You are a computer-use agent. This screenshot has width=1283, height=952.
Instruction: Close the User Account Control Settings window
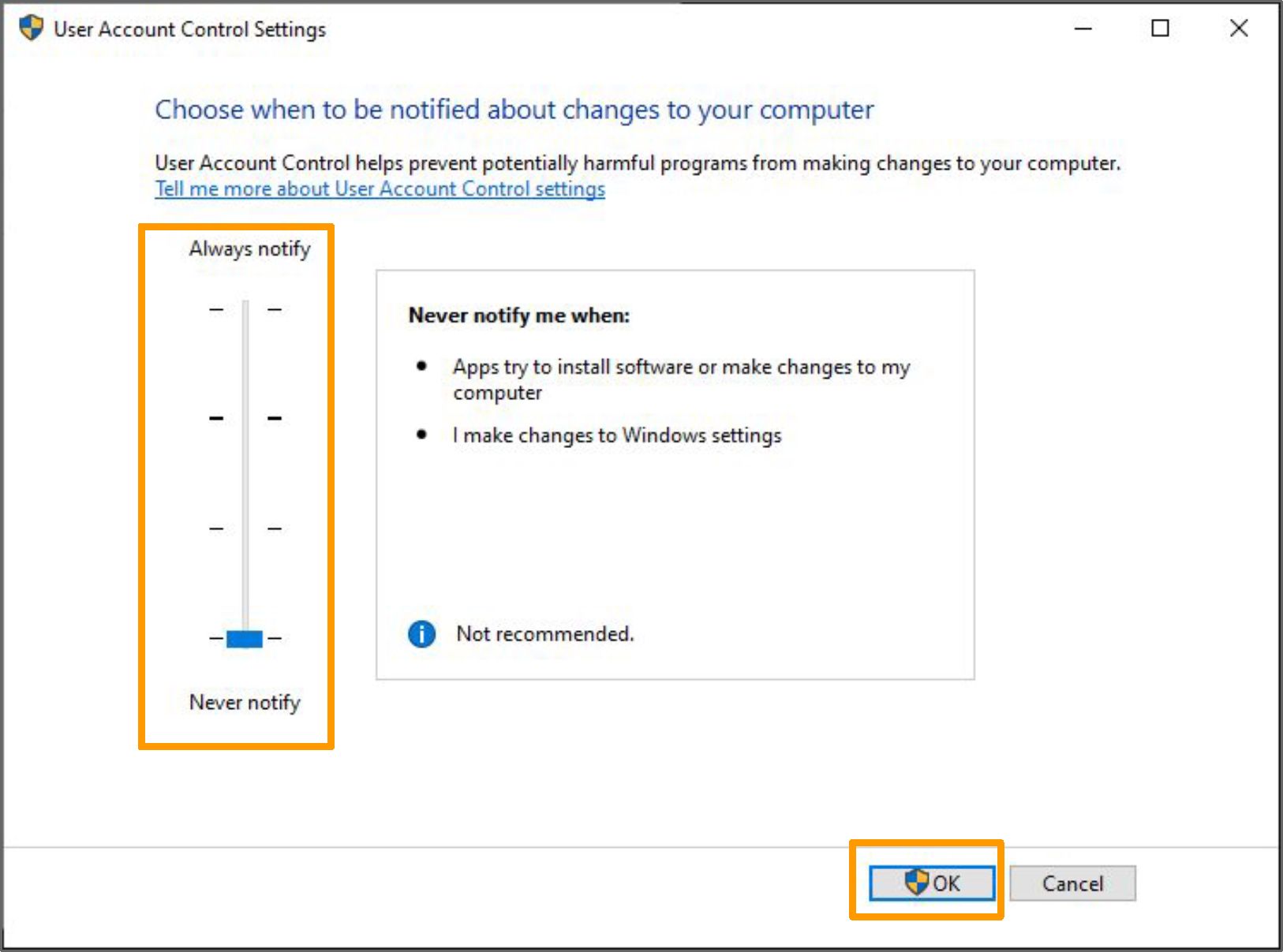click(x=1238, y=29)
